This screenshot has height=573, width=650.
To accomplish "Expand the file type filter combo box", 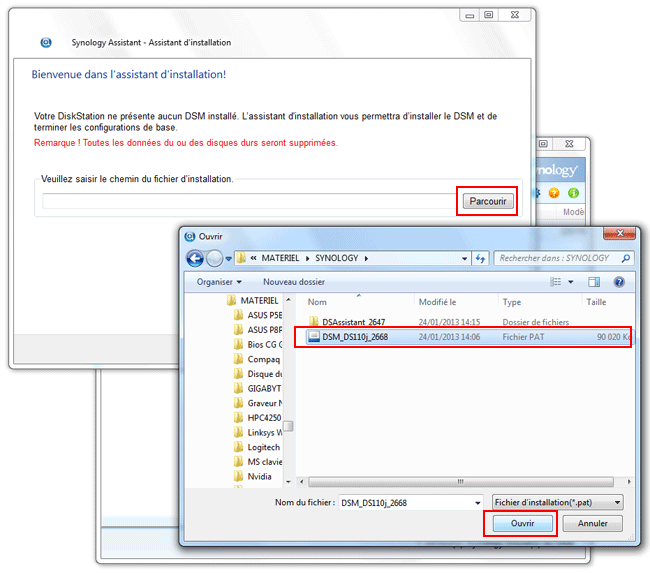I will coord(557,502).
